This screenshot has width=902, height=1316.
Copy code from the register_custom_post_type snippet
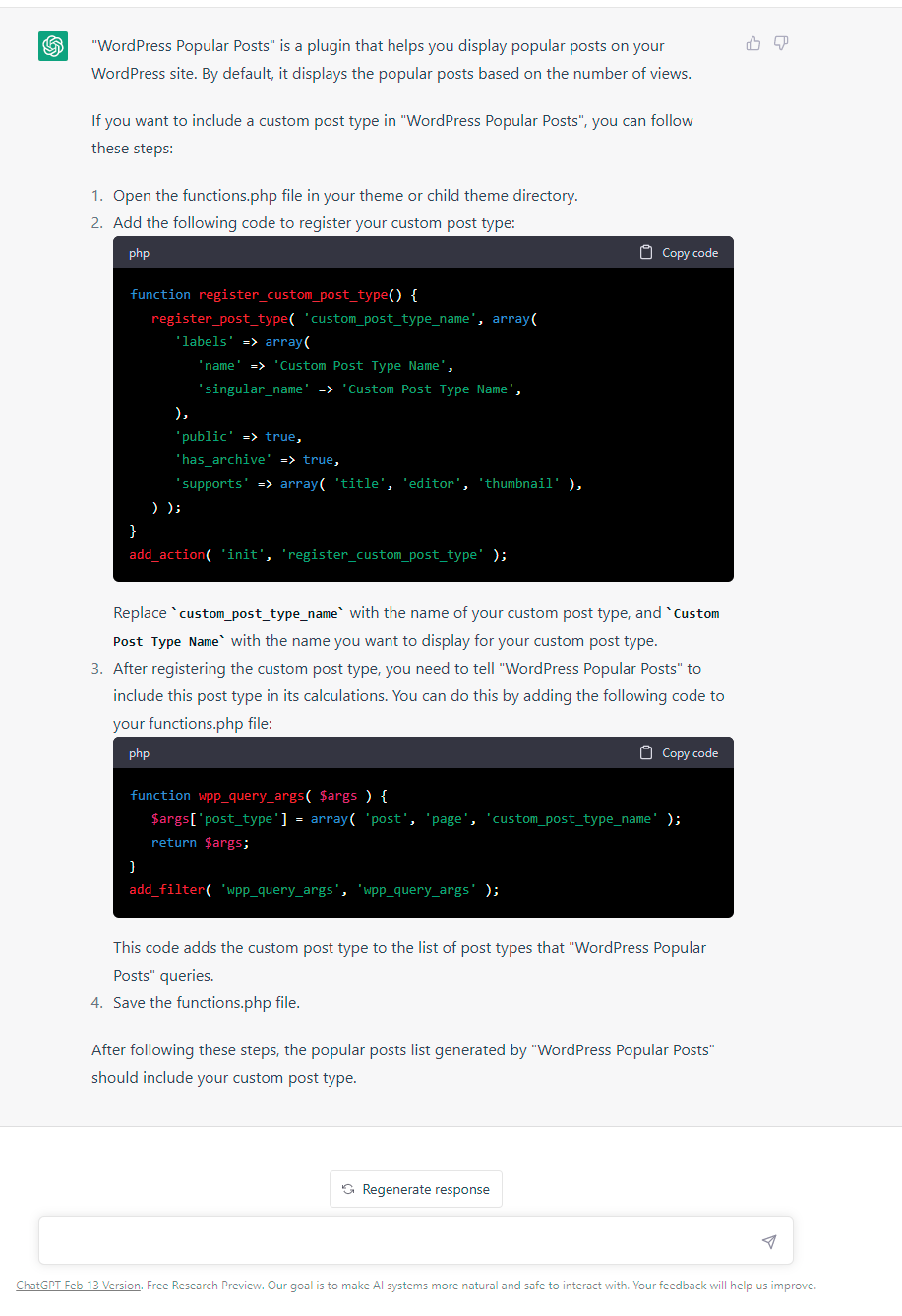click(677, 252)
